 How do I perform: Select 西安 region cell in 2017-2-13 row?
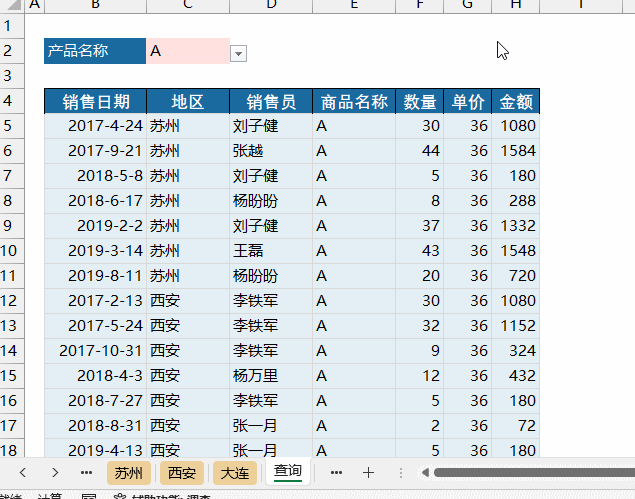[188, 301]
